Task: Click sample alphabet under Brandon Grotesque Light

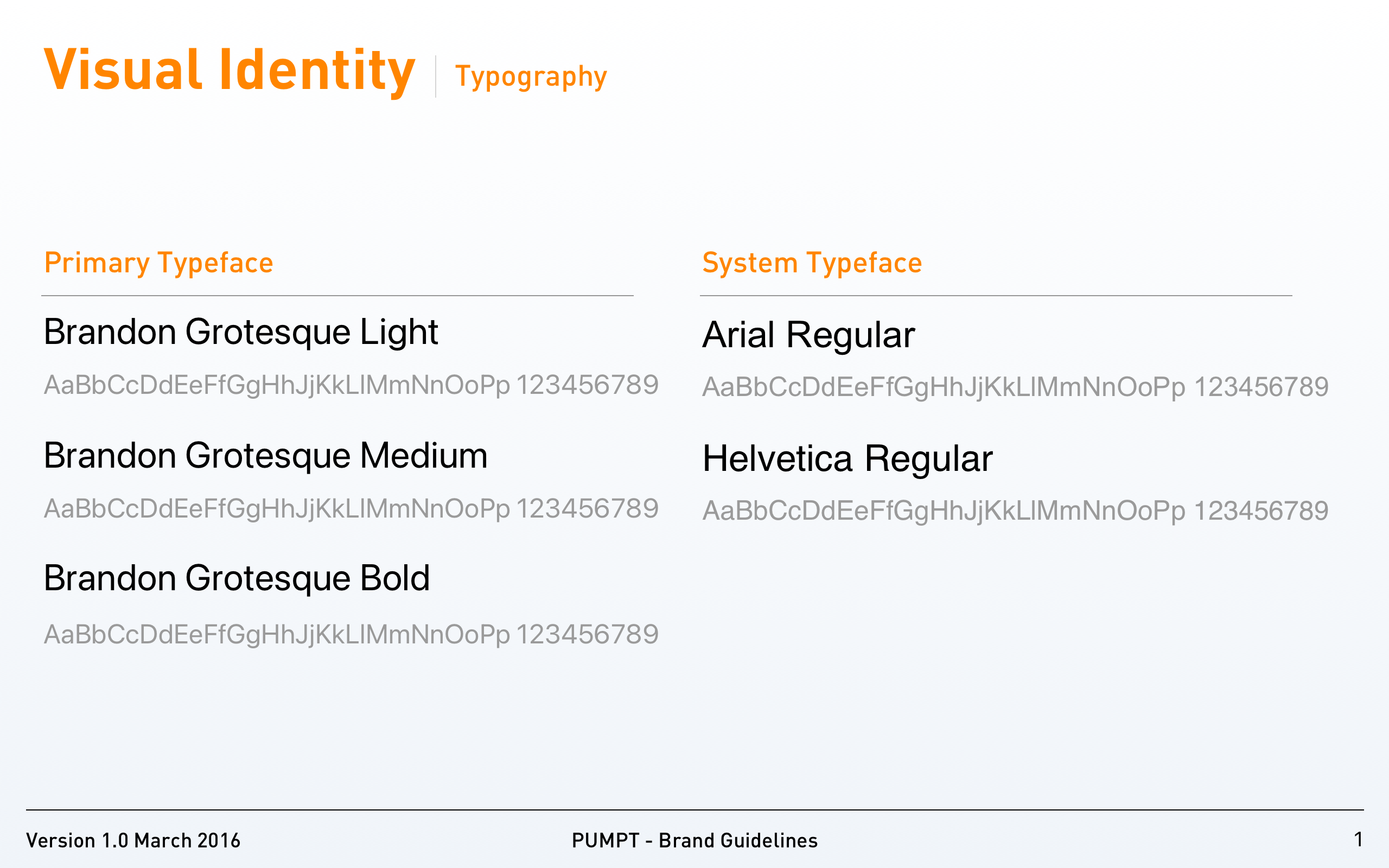Action: tap(351, 385)
